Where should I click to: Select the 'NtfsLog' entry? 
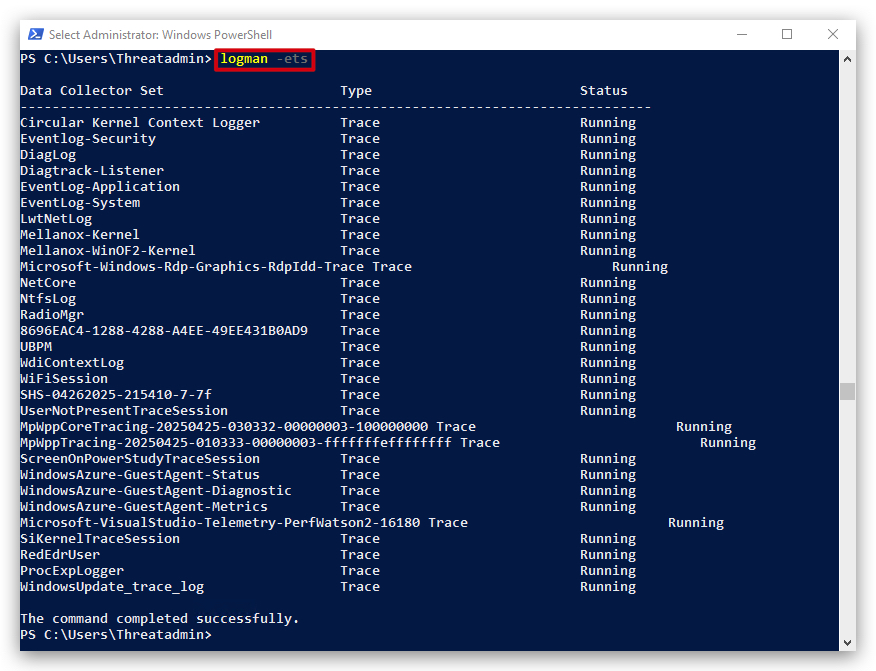point(48,299)
